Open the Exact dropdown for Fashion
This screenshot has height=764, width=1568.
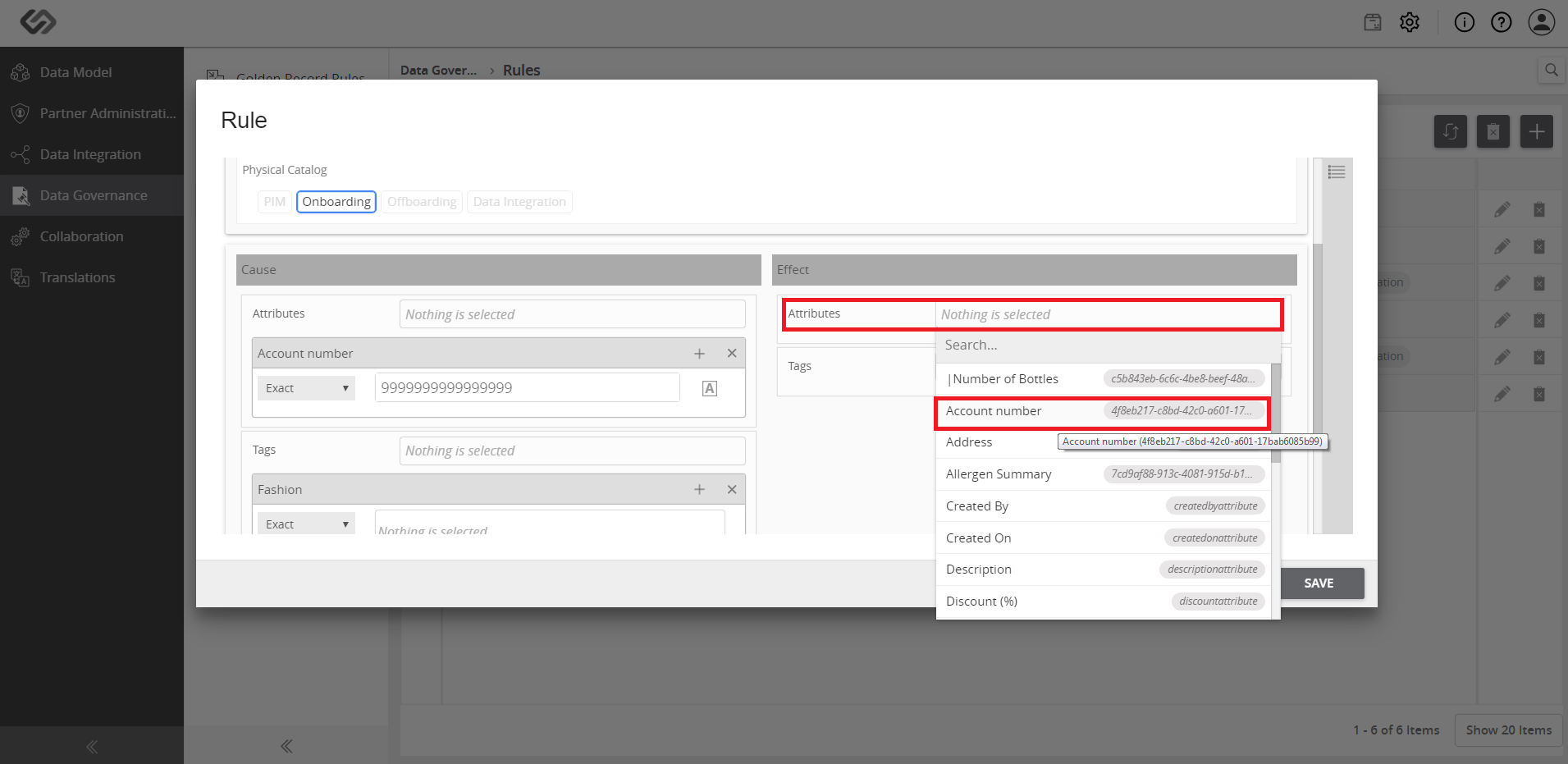click(x=306, y=524)
